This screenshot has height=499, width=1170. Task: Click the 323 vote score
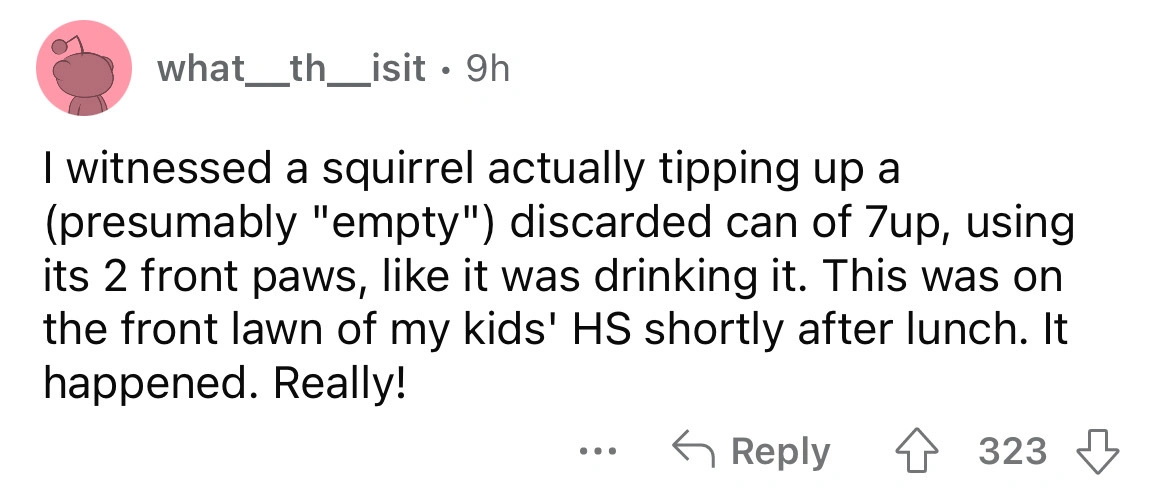tap(1013, 451)
